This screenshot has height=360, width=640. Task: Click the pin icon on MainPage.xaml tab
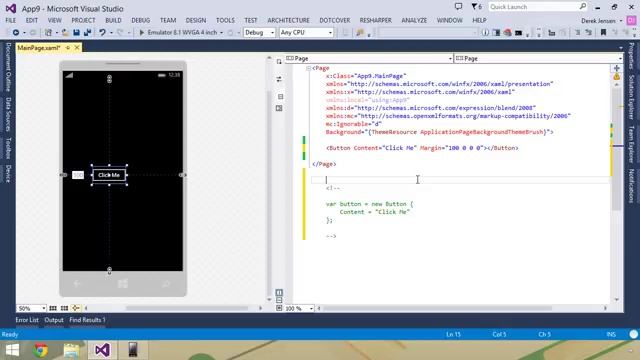68,48
